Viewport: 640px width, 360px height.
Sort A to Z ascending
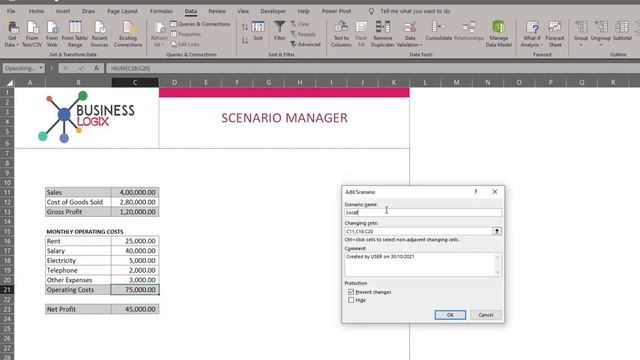tap(244, 27)
